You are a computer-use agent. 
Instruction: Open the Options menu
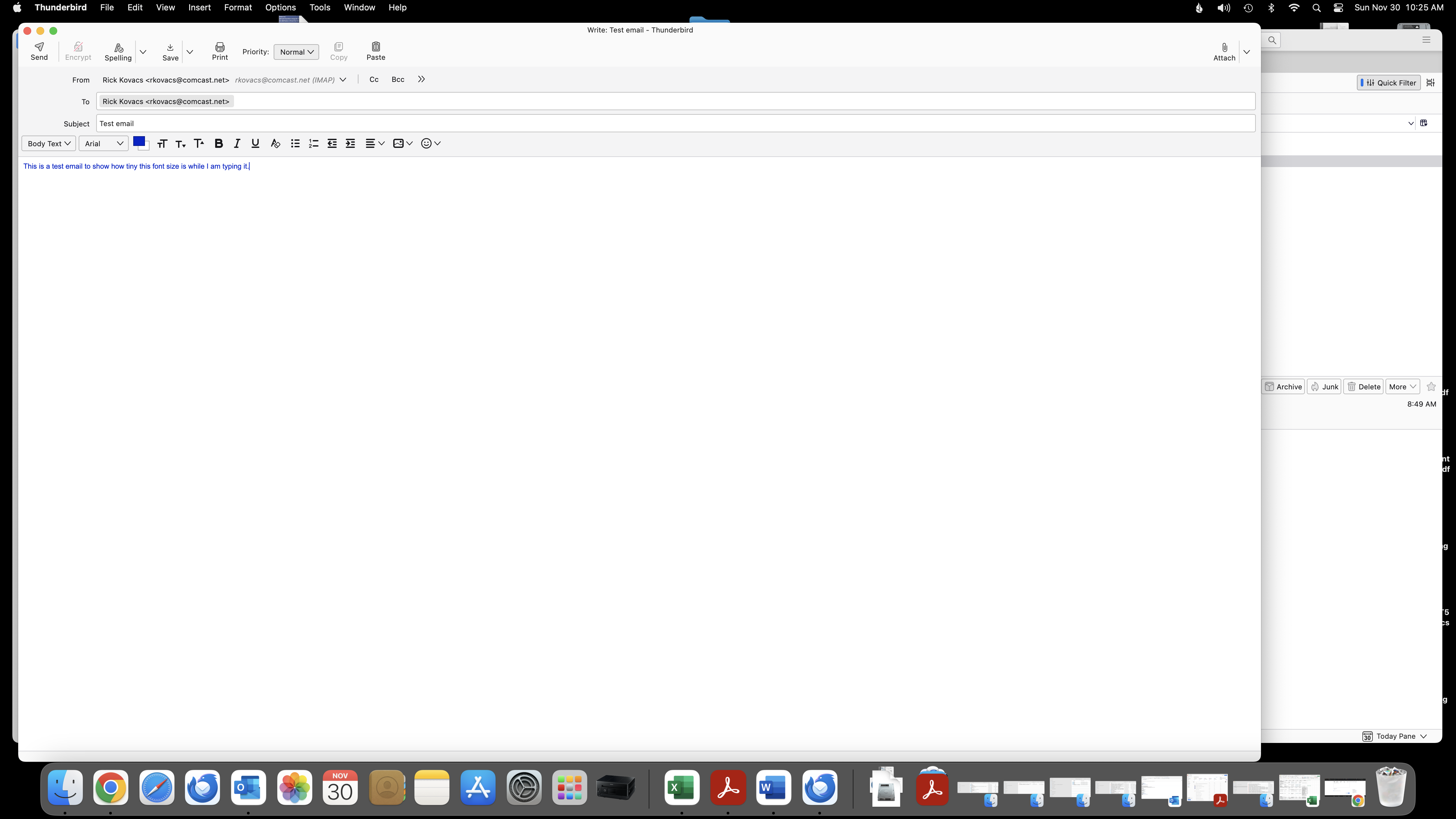(x=280, y=7)
